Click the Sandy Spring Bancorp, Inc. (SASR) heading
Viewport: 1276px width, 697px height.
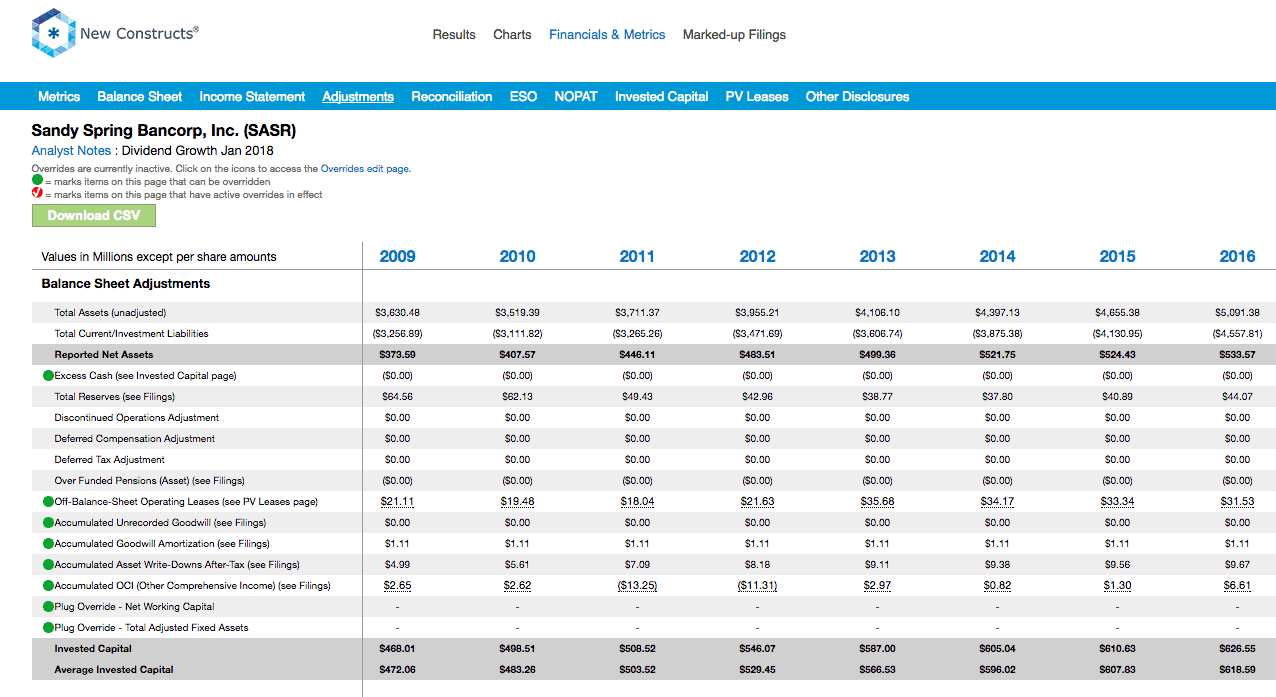pyautogui.click(x=164, y=131)
